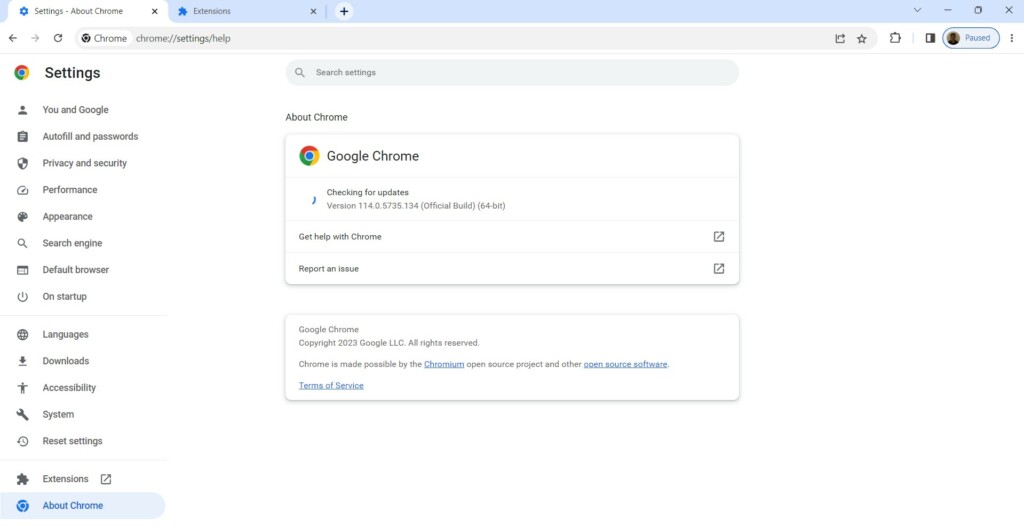This screenshot has height=527, width=1024.
Task: Go back with the back arrow
Action: [13, 38]
